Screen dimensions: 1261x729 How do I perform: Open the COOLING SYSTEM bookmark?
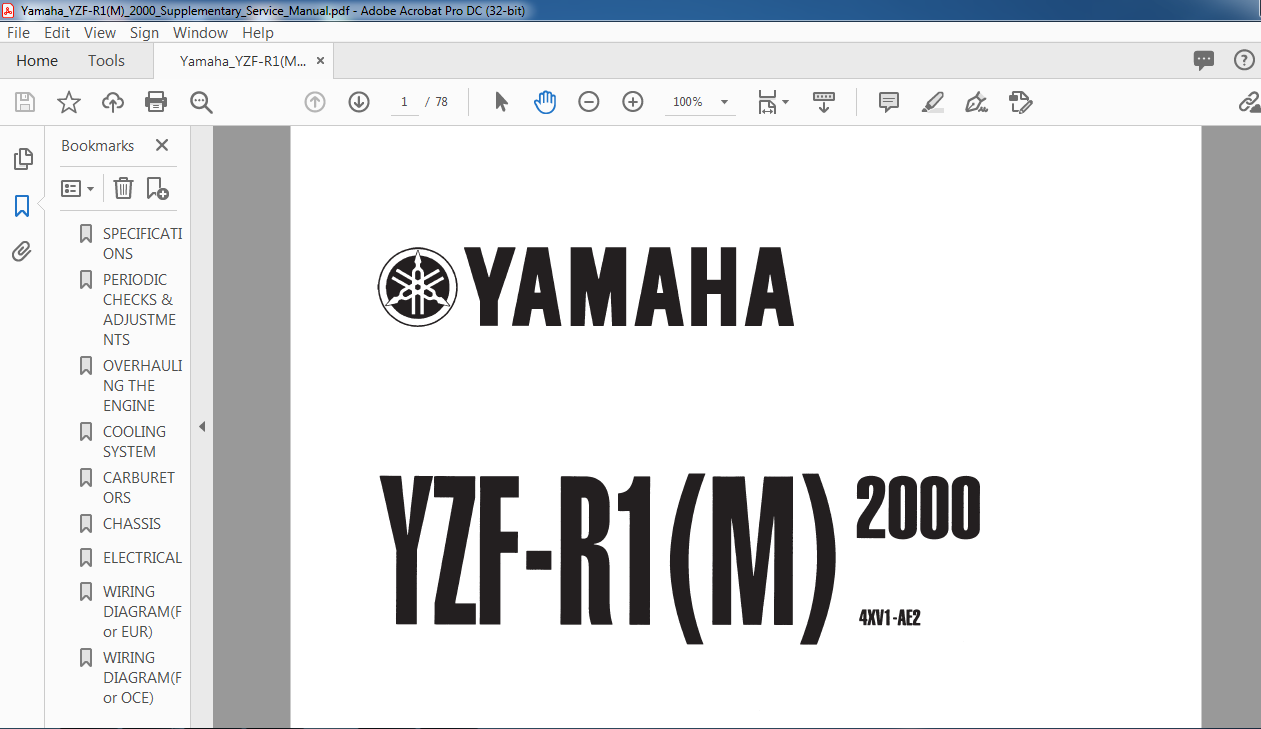point(134,441)
